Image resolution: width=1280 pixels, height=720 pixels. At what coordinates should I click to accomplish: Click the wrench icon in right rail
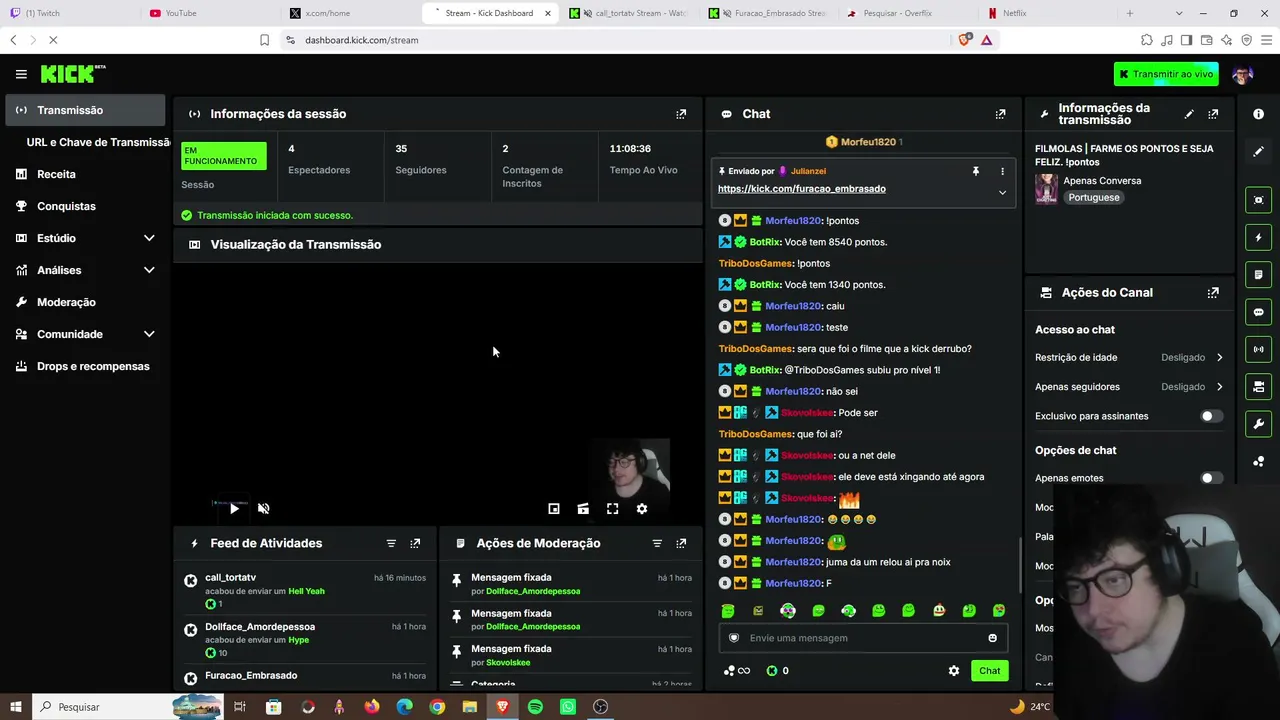[x=1258, y=424]
